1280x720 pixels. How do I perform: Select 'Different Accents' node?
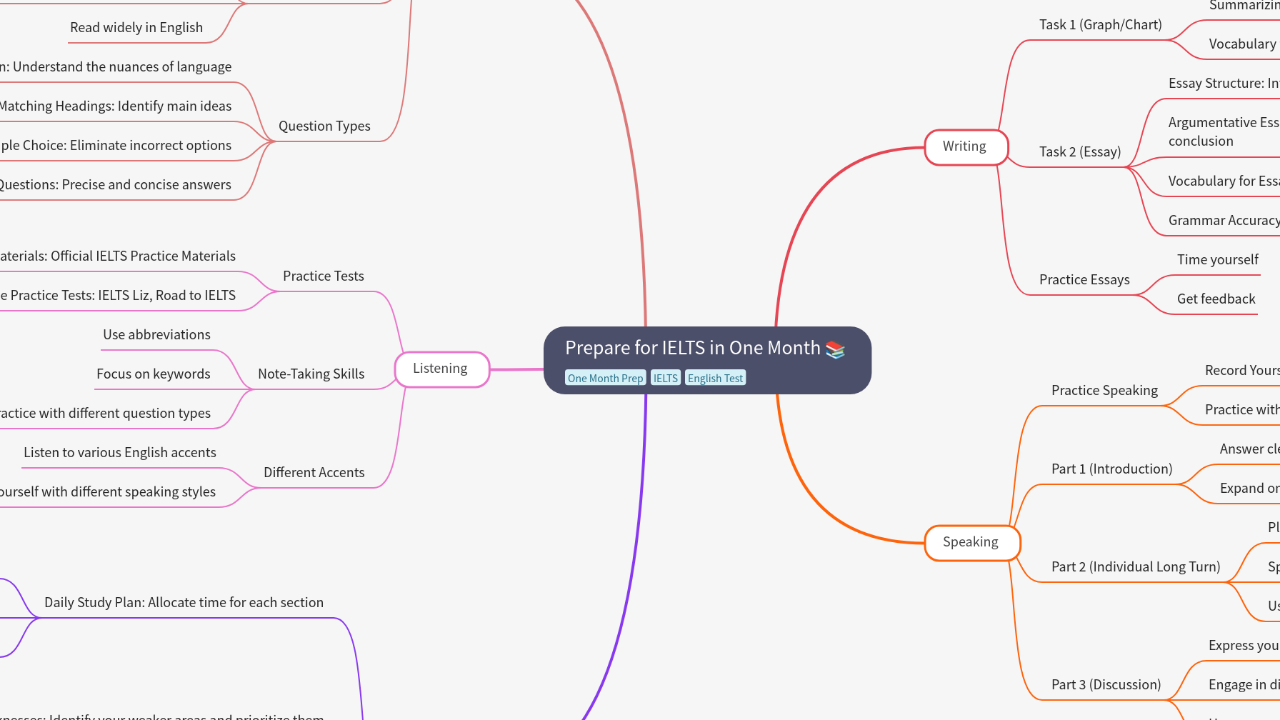click(x=314, y=472)
